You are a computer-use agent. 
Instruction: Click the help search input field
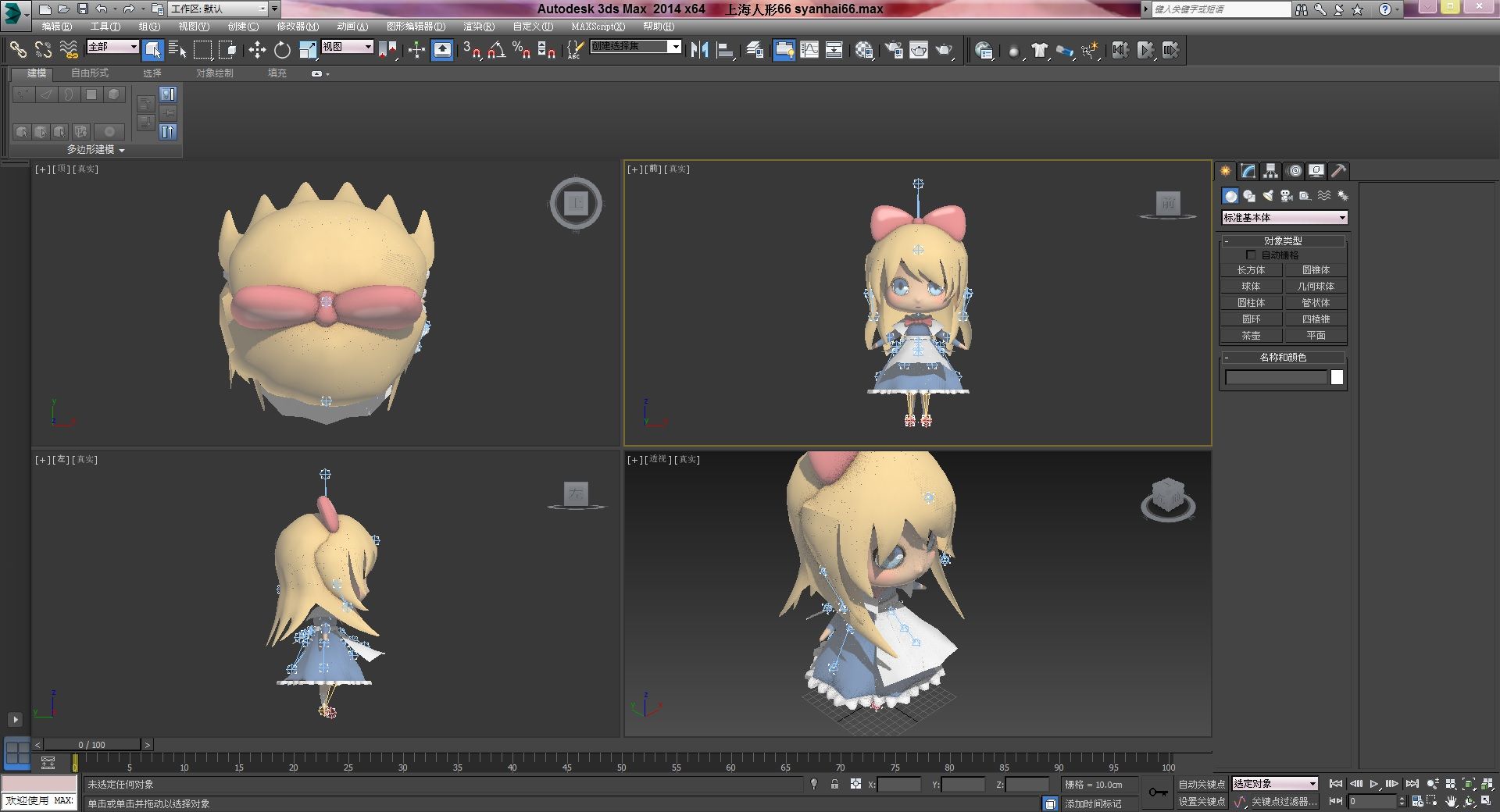[1221, 9]
